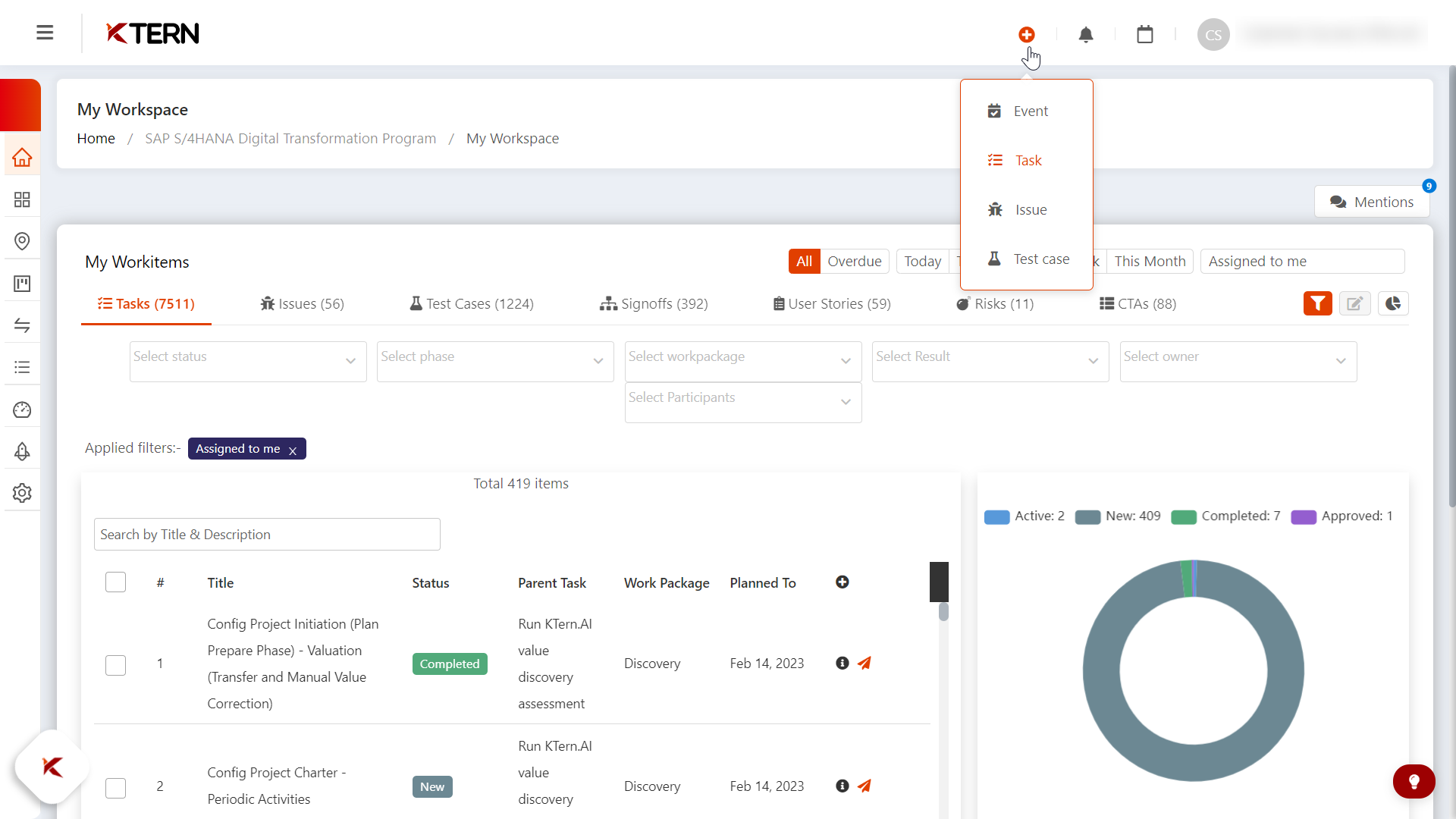Viewport: 1456px width, 819px height.
Task: Toggle the Completed legend swatch
Action: (x=1184, y=517)
